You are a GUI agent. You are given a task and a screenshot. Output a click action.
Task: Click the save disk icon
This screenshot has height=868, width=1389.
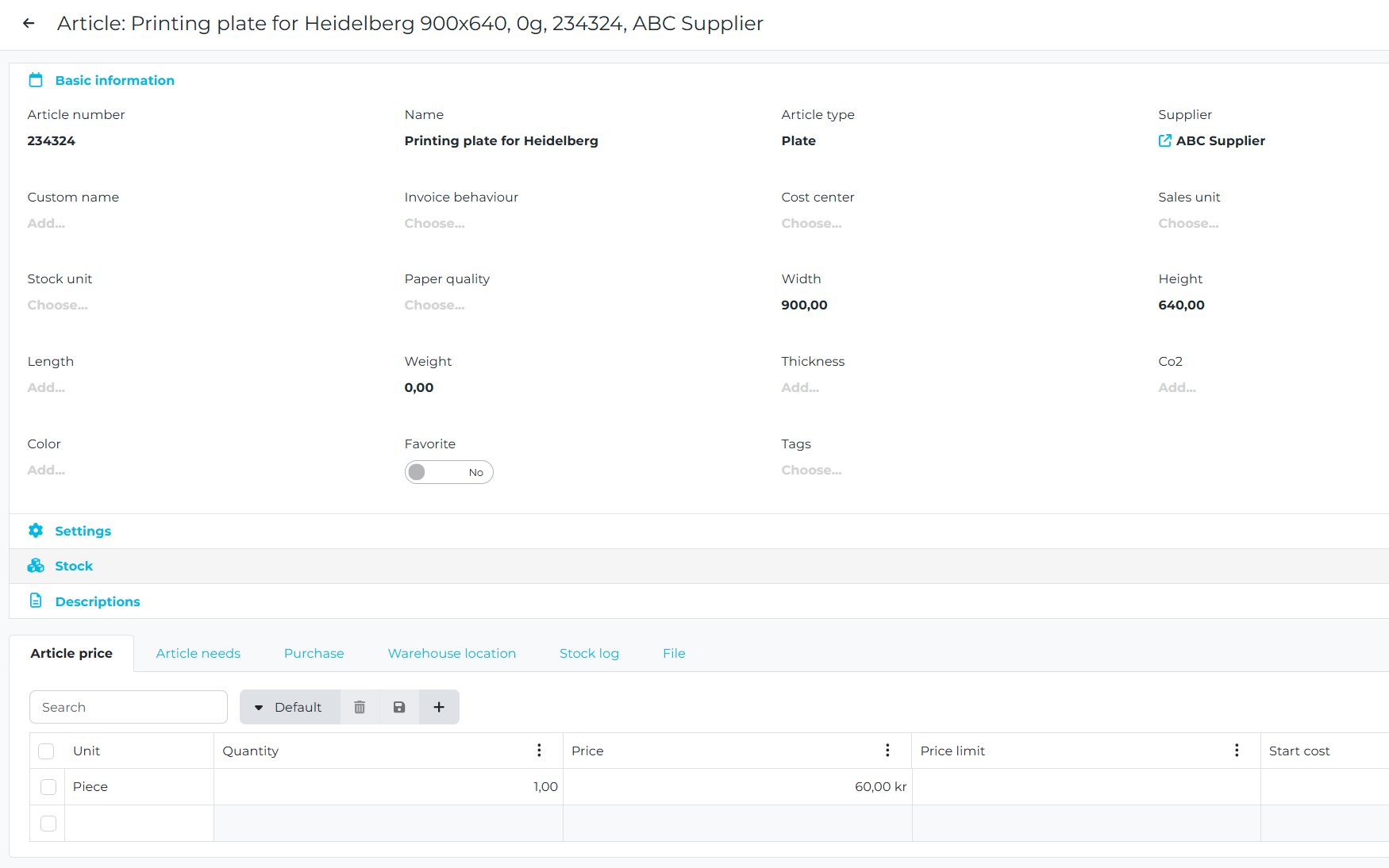click(399, 707)
